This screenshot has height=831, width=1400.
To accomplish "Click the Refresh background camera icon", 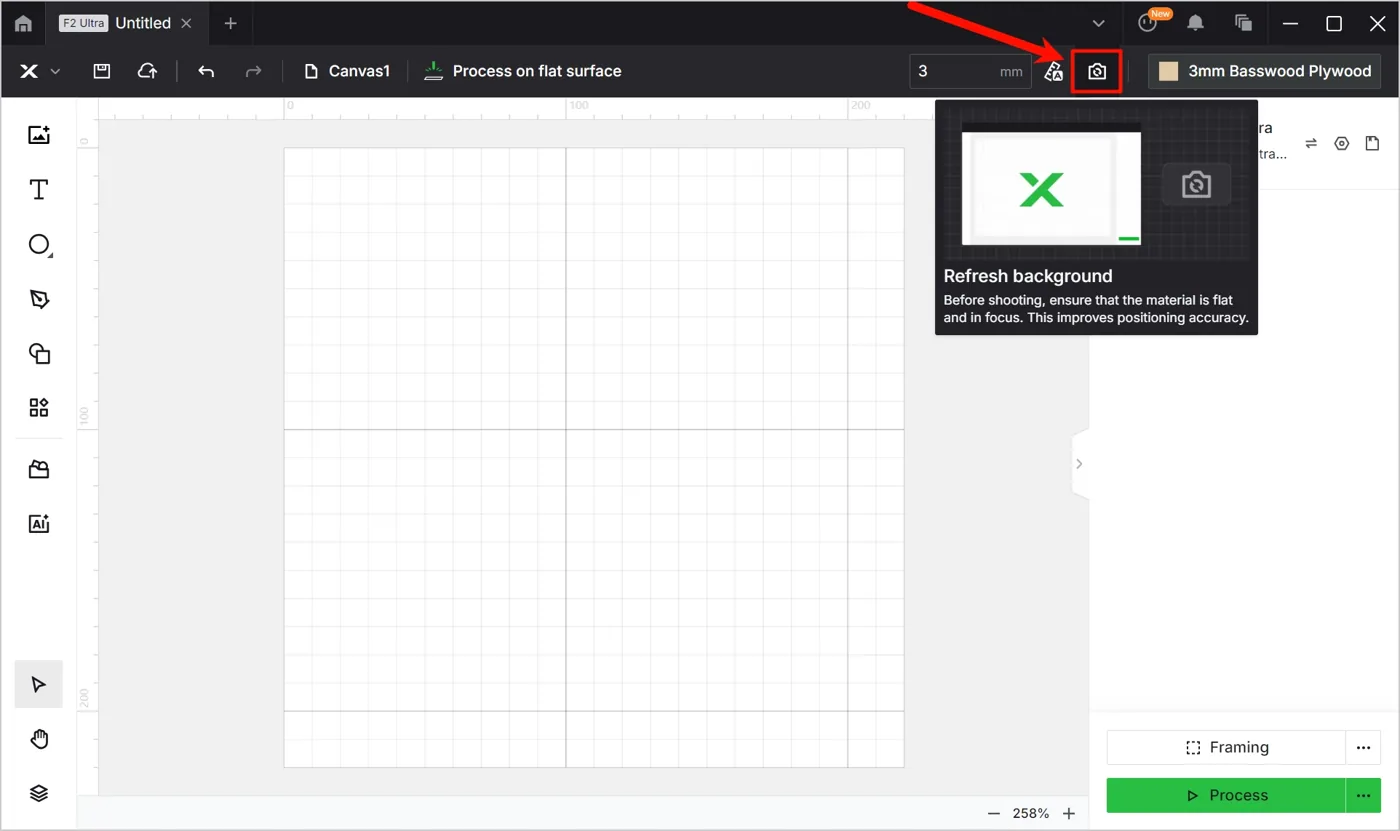I will click(1097, 71).
